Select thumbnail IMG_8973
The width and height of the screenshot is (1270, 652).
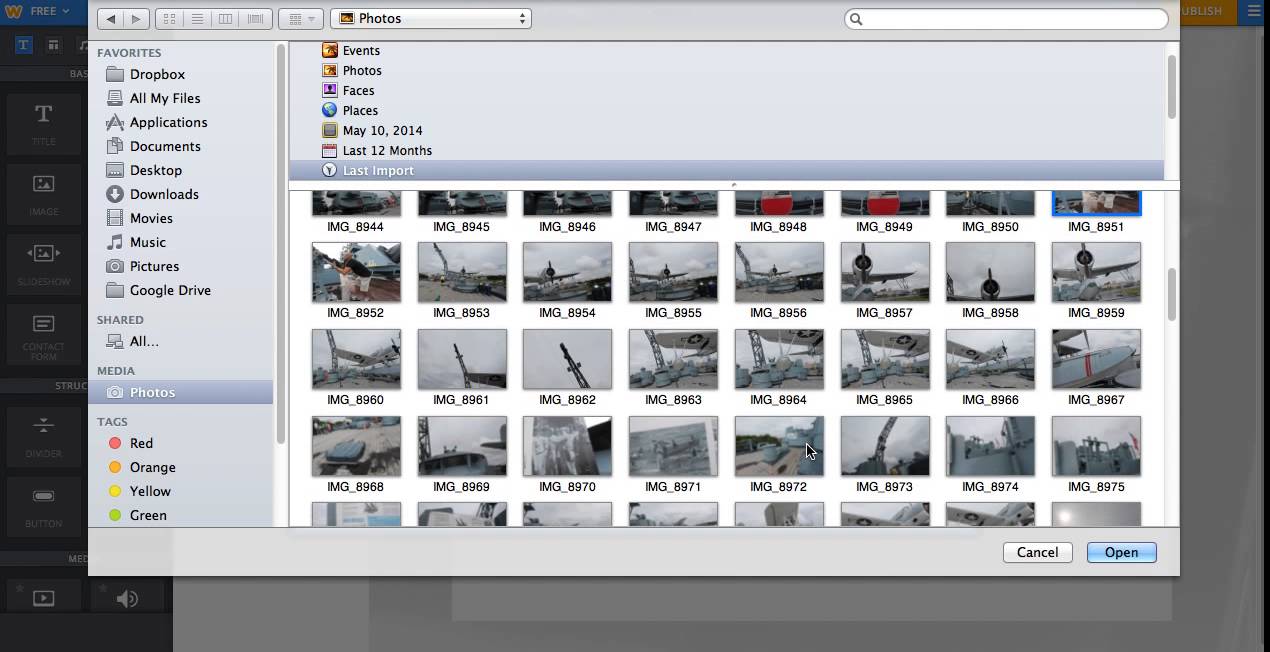click(885, 446)
